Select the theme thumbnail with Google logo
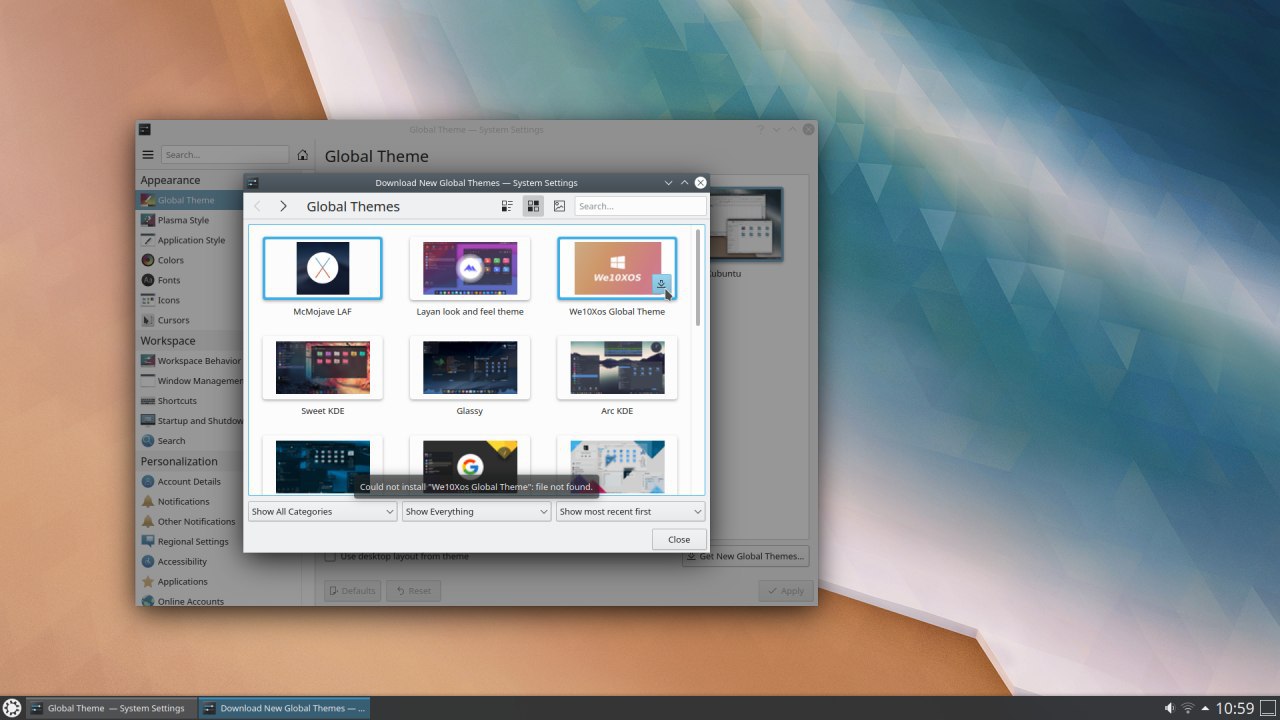 coord(470,465)
